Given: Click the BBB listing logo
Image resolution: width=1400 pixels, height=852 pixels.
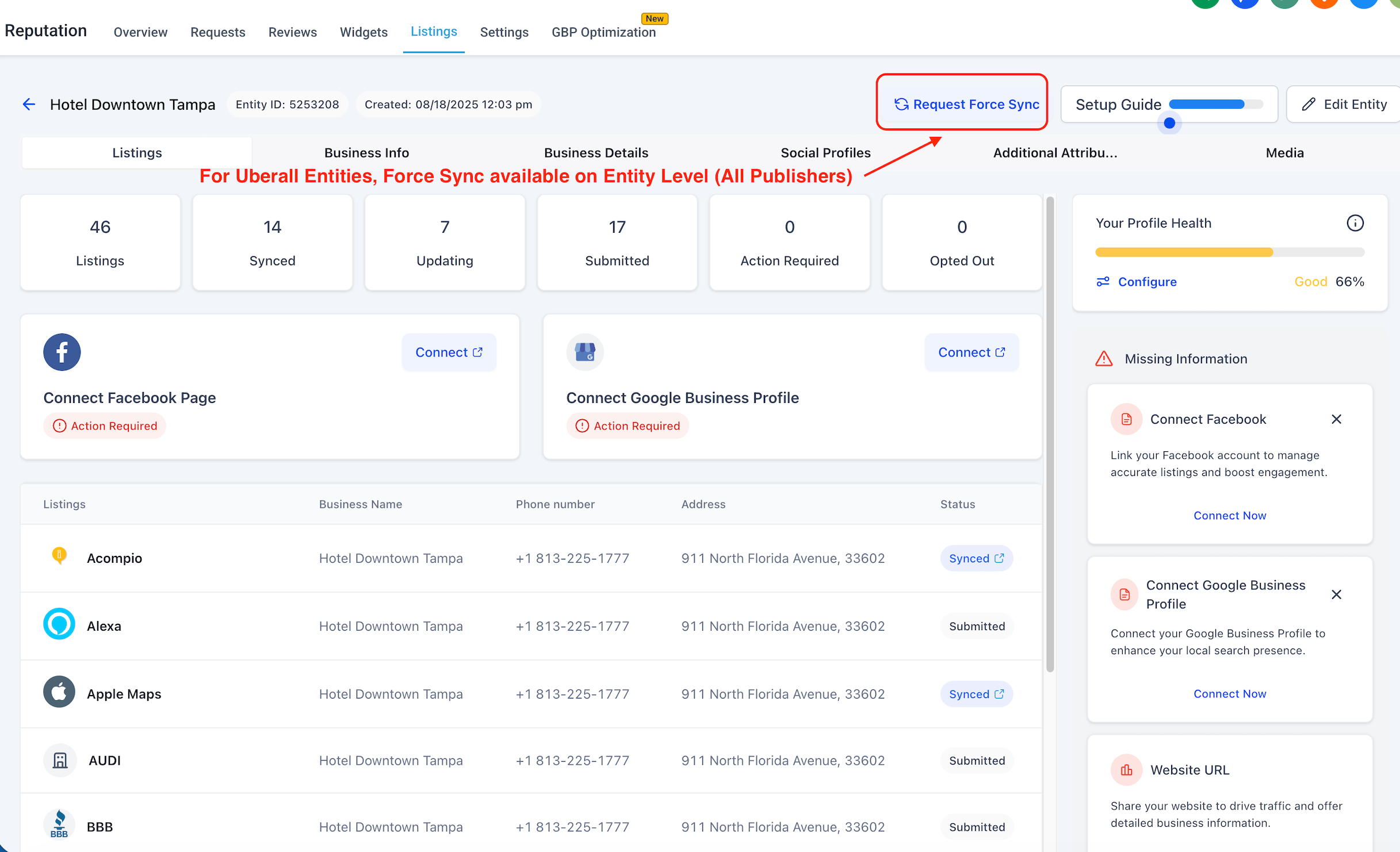Looking at the screenshot, I should point(59,825).
